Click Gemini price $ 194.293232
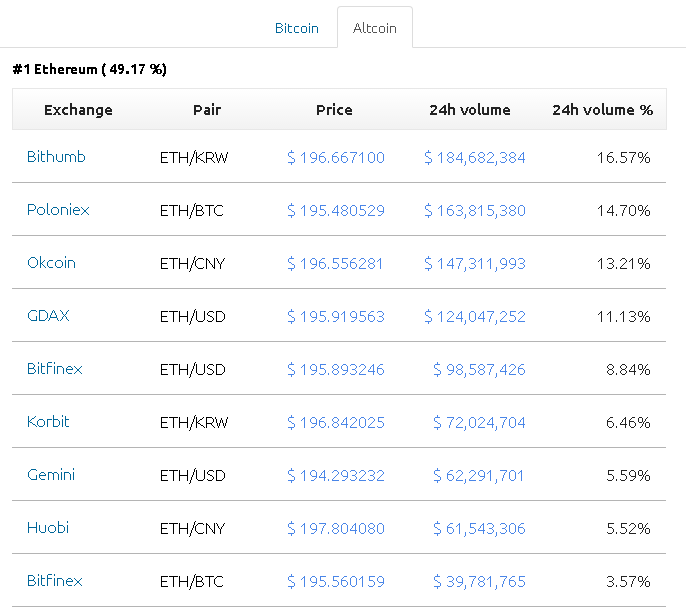686x610 pixels. [336, 475]
